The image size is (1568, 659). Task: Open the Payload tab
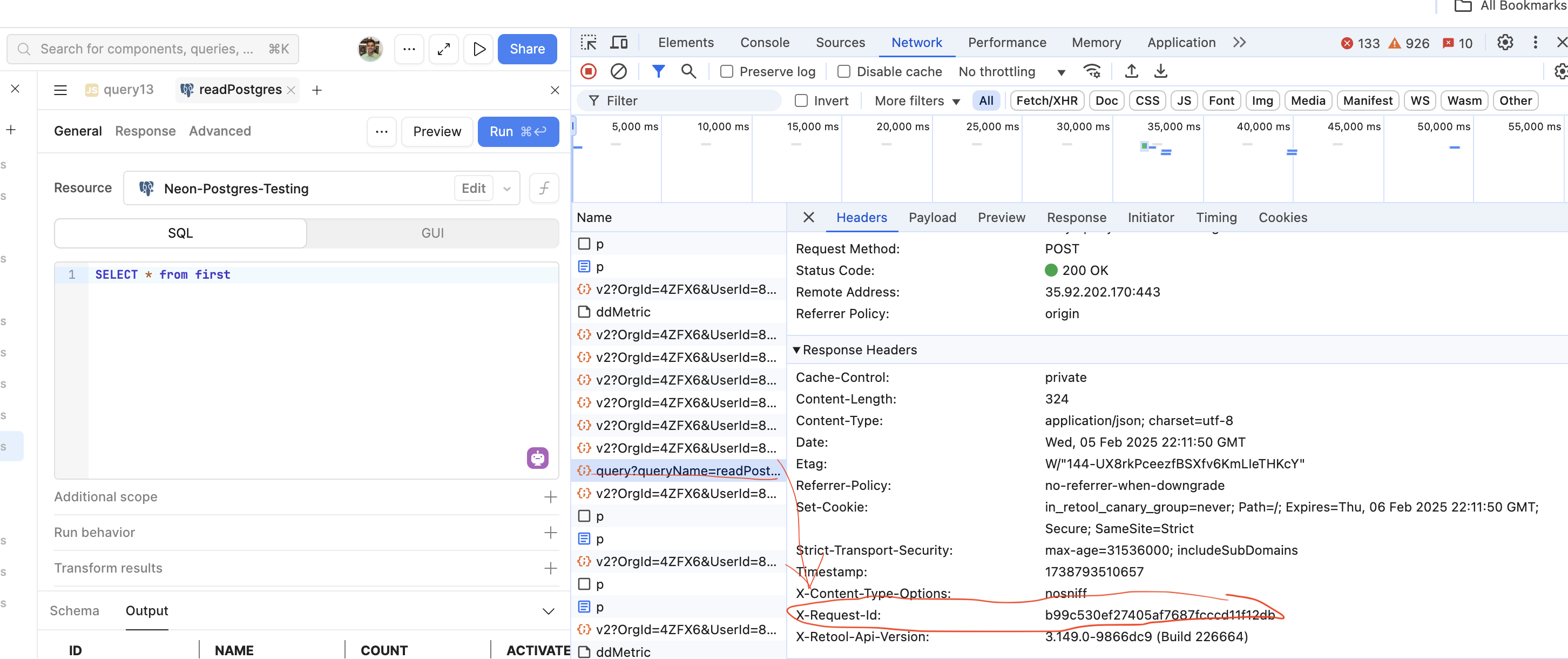coord(932,218)
